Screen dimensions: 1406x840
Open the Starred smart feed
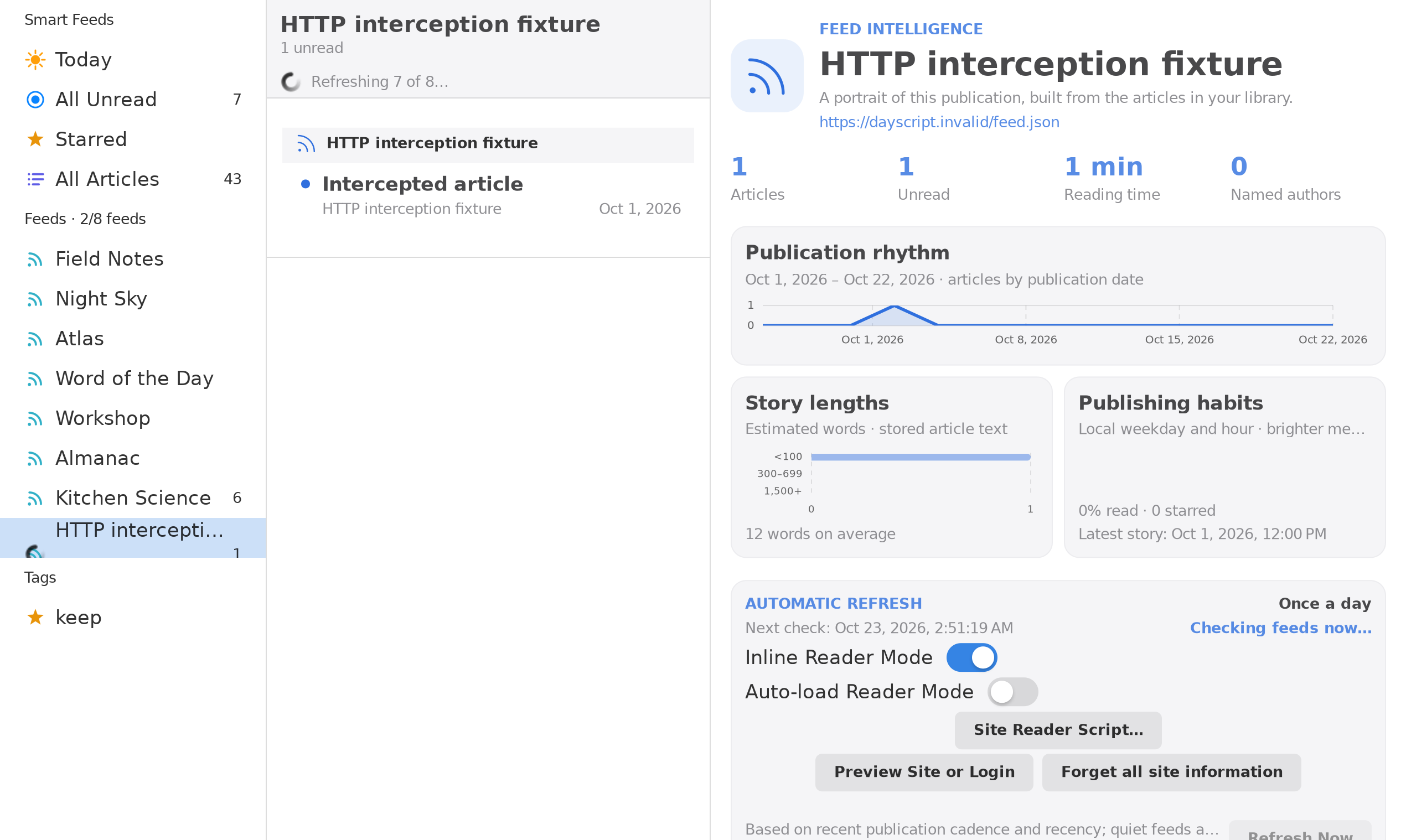(x=133, y=139)
